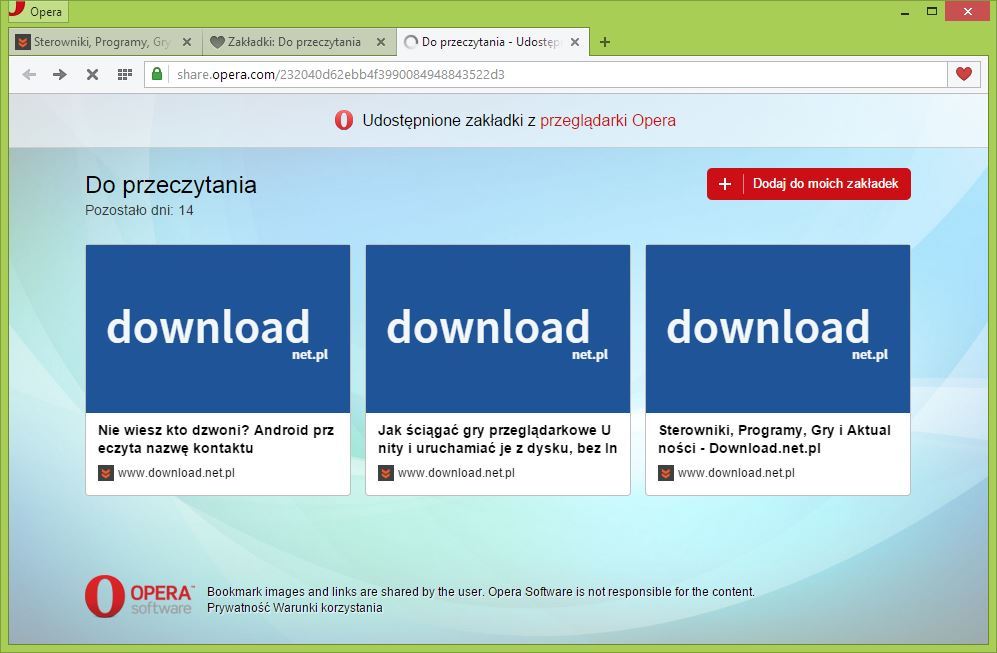Open the Opera menu button

pos(38,11)
